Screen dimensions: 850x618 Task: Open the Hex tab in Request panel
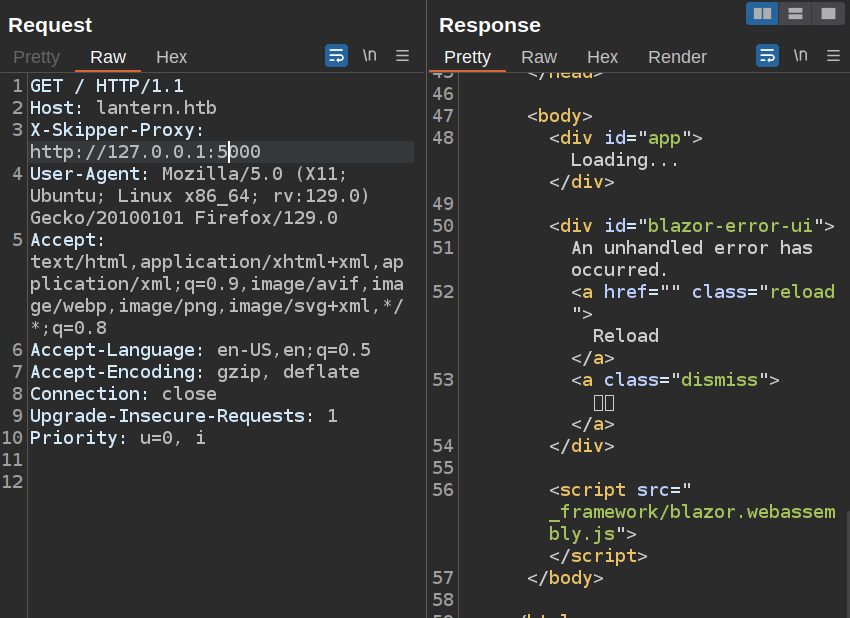click(x=171, y=57)
